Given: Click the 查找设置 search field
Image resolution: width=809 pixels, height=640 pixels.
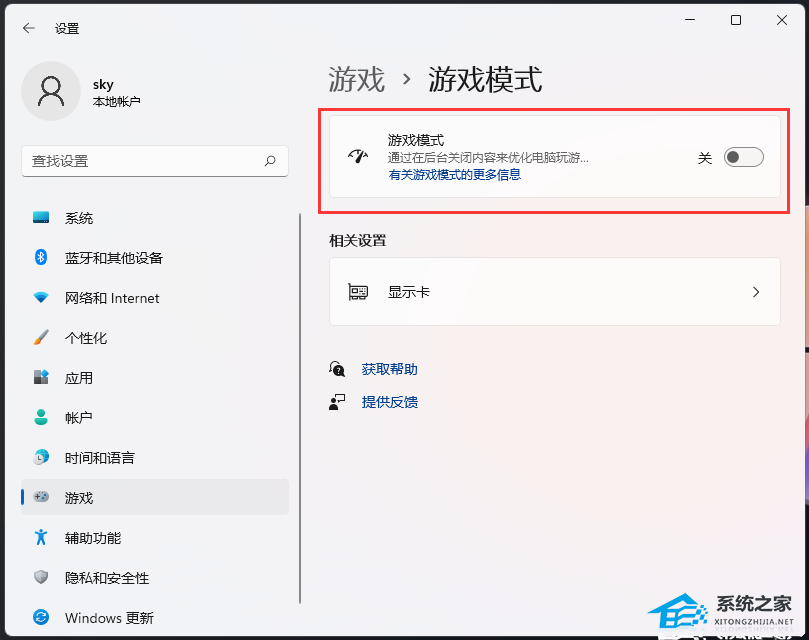Looking at the screenshot, I should 155,161.
